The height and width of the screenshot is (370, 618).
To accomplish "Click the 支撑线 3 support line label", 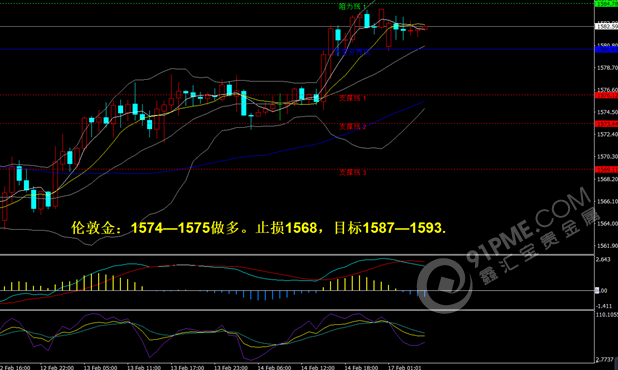I will (x=353, y=172).
